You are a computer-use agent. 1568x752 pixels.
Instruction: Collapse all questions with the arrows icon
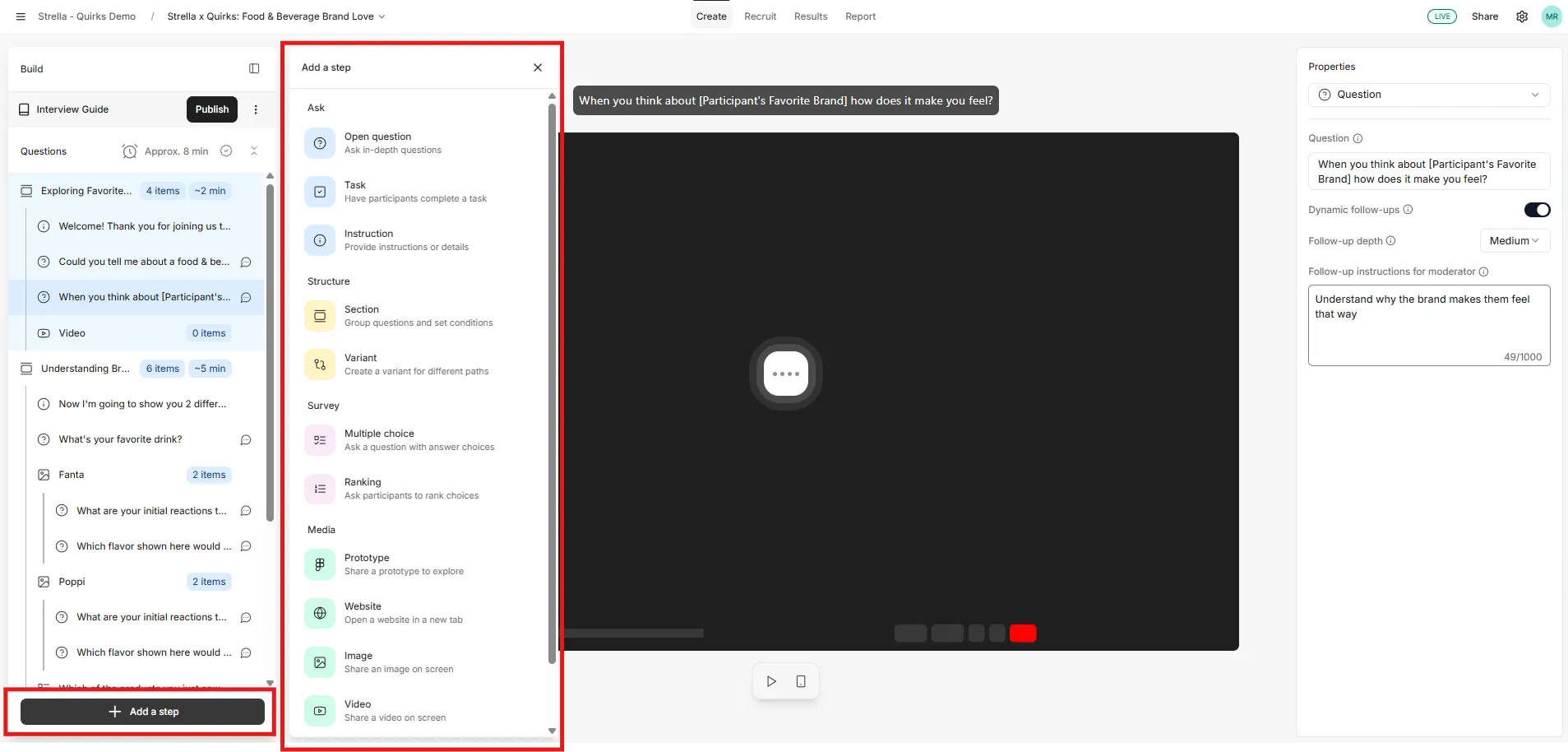pos(254,151)
